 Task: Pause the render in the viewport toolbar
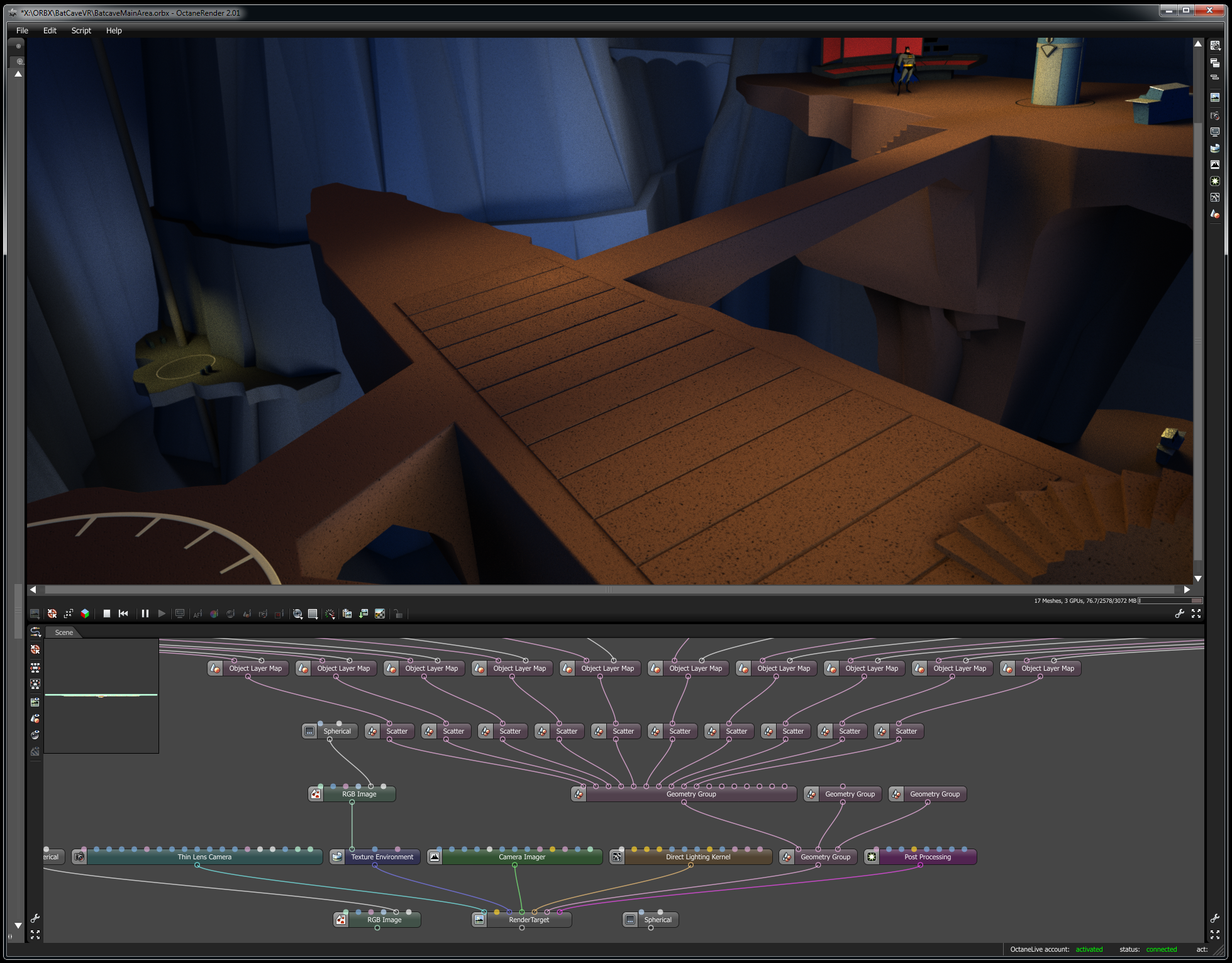[x=145, y=614]
